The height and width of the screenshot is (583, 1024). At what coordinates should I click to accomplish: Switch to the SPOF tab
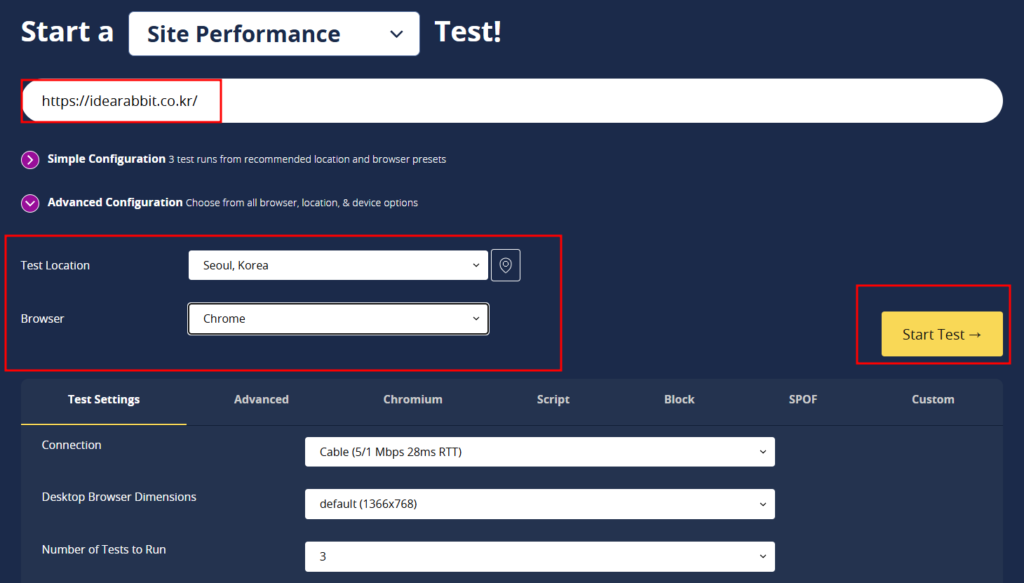pyautogui.click(x=803, y=400)
